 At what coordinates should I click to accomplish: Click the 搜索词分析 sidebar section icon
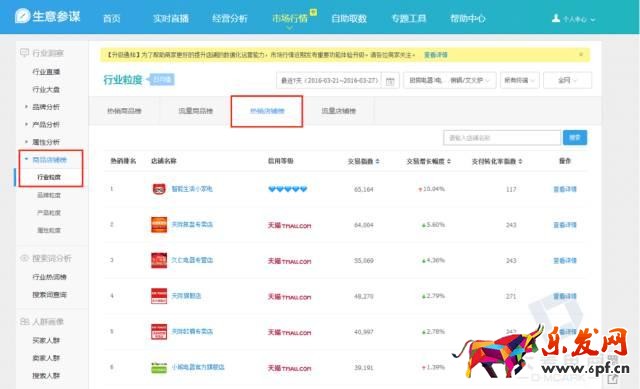coord(24,258)
